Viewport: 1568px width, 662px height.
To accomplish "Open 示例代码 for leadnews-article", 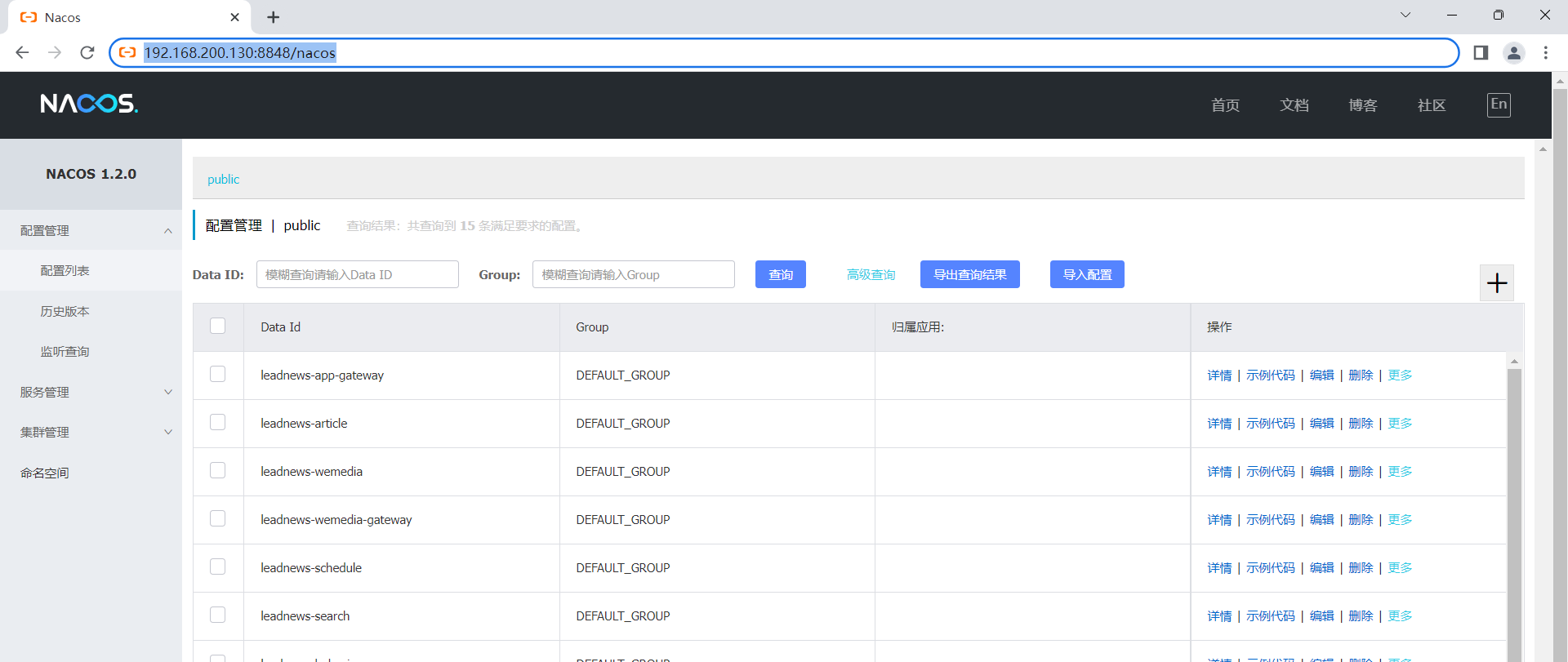I will [1270, 424].
